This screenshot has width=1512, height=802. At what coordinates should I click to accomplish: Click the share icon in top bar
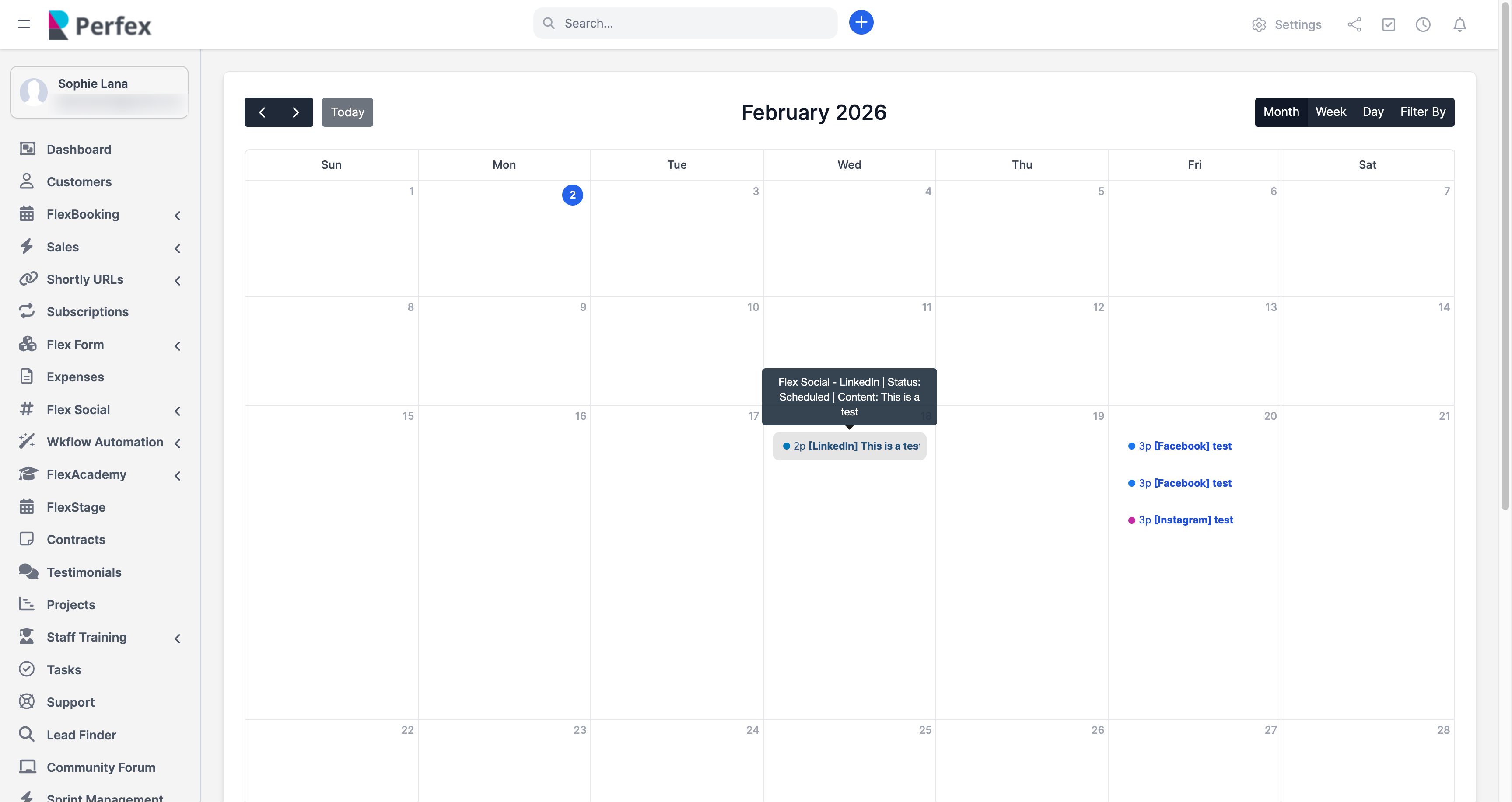click(x=1354, y=24)
